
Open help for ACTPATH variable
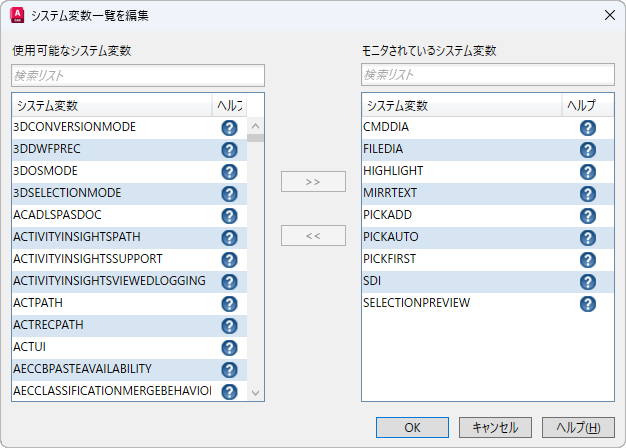coord(229,303)
